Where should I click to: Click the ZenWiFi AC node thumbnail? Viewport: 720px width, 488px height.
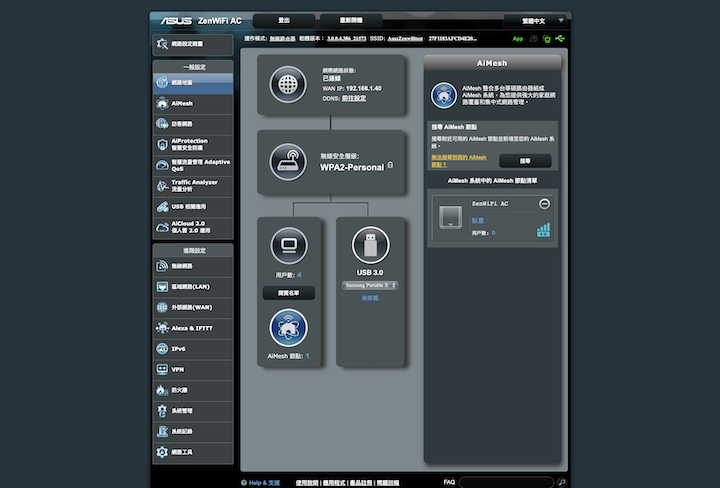tap(450, 217)
